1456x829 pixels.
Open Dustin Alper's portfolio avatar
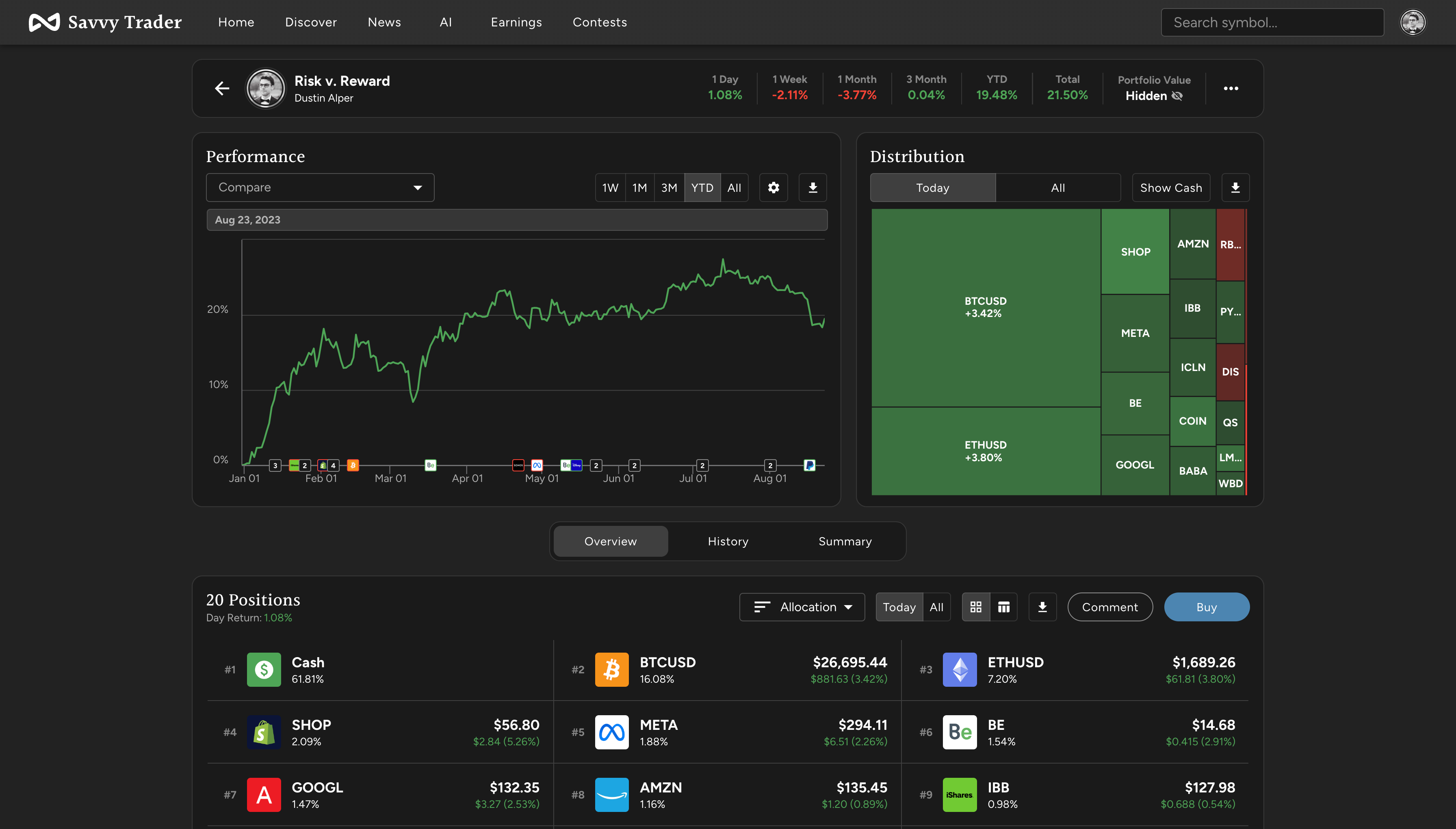point(265,88)
